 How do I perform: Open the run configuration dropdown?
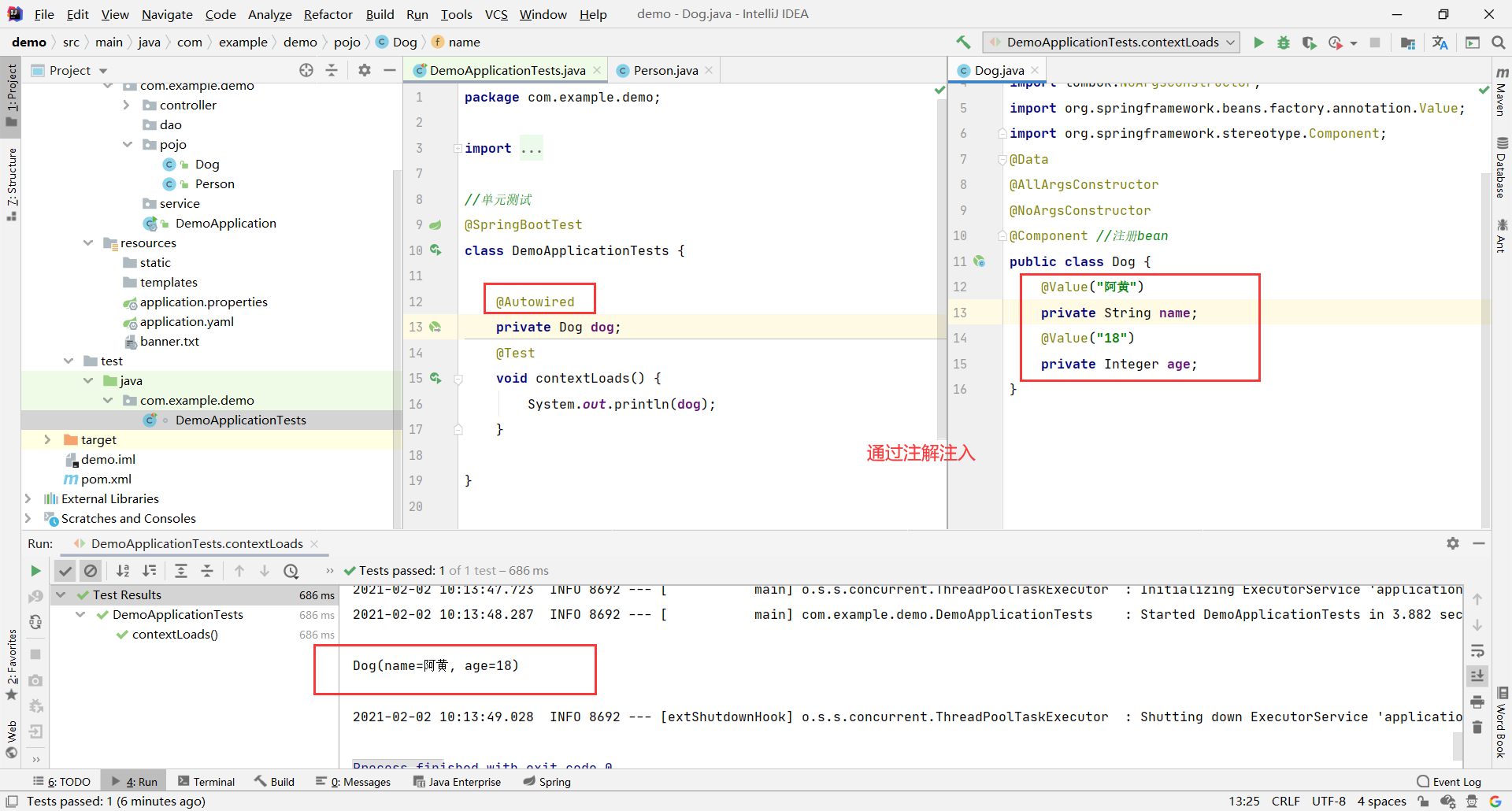[x=1229, y=42]
